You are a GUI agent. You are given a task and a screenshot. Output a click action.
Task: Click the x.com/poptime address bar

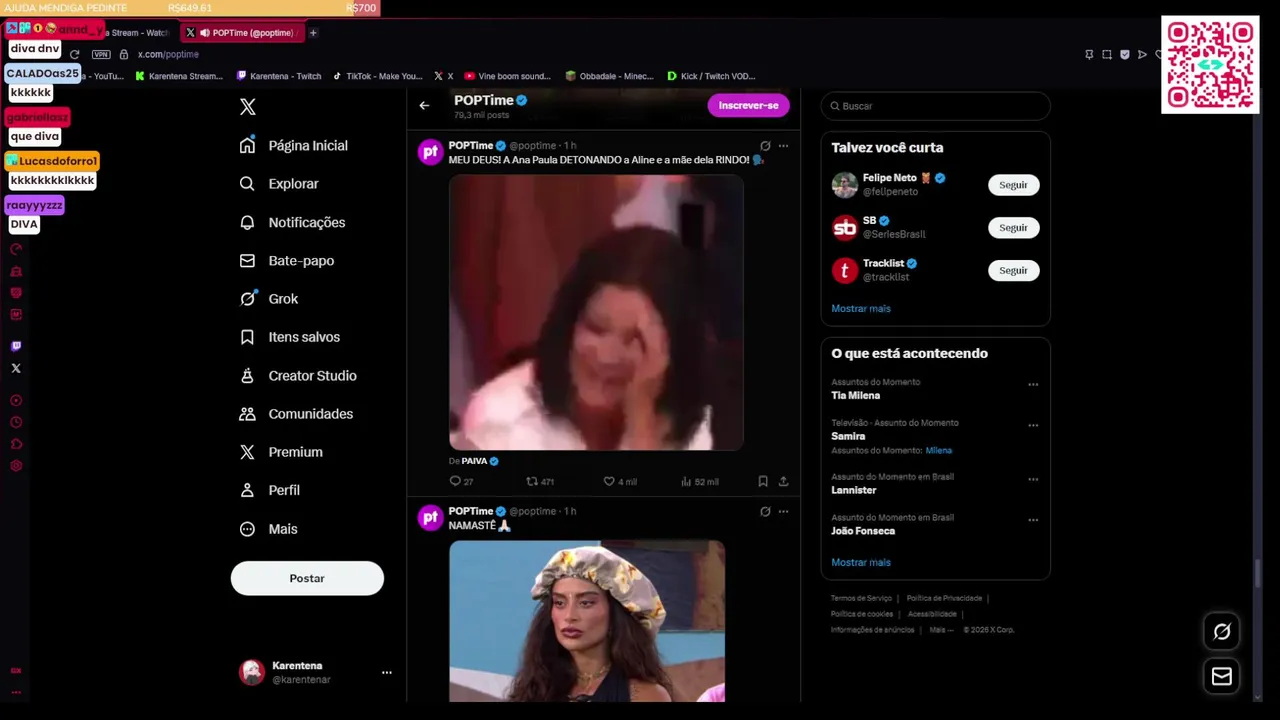pos(168,54)
